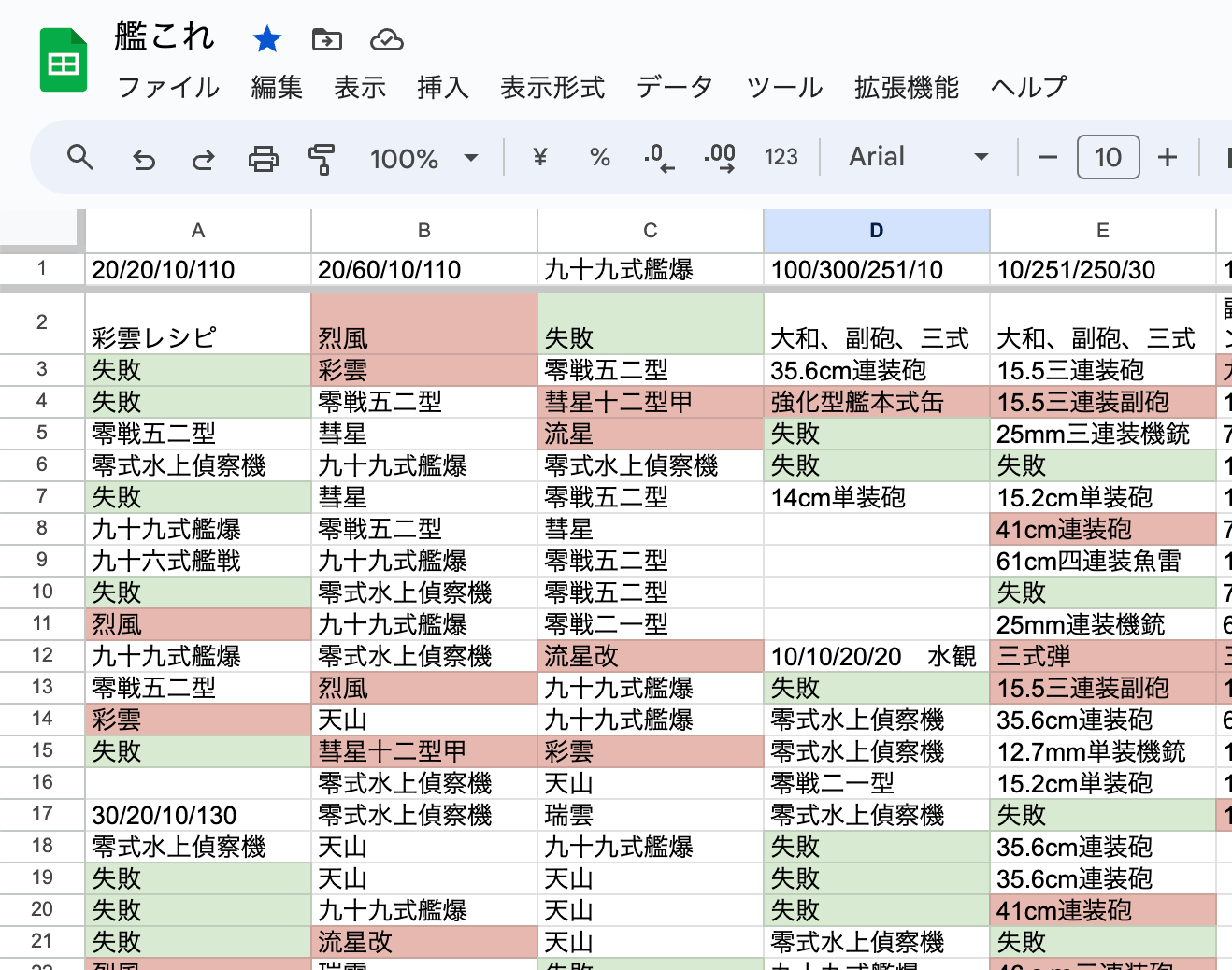Open the ヘルプ menu

tap(1029, 87)
